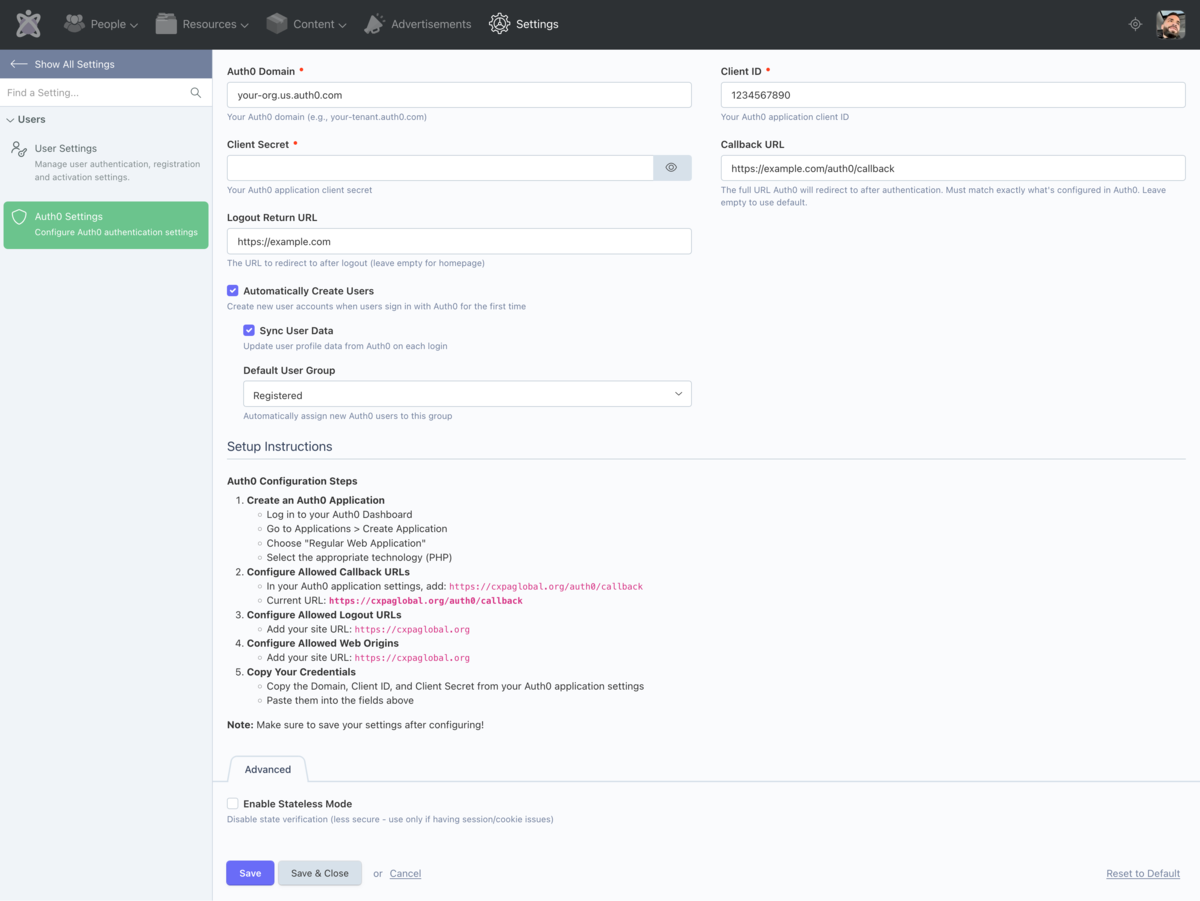
Task: Click the Save & Close button
Action: click(x=320, y=873)
